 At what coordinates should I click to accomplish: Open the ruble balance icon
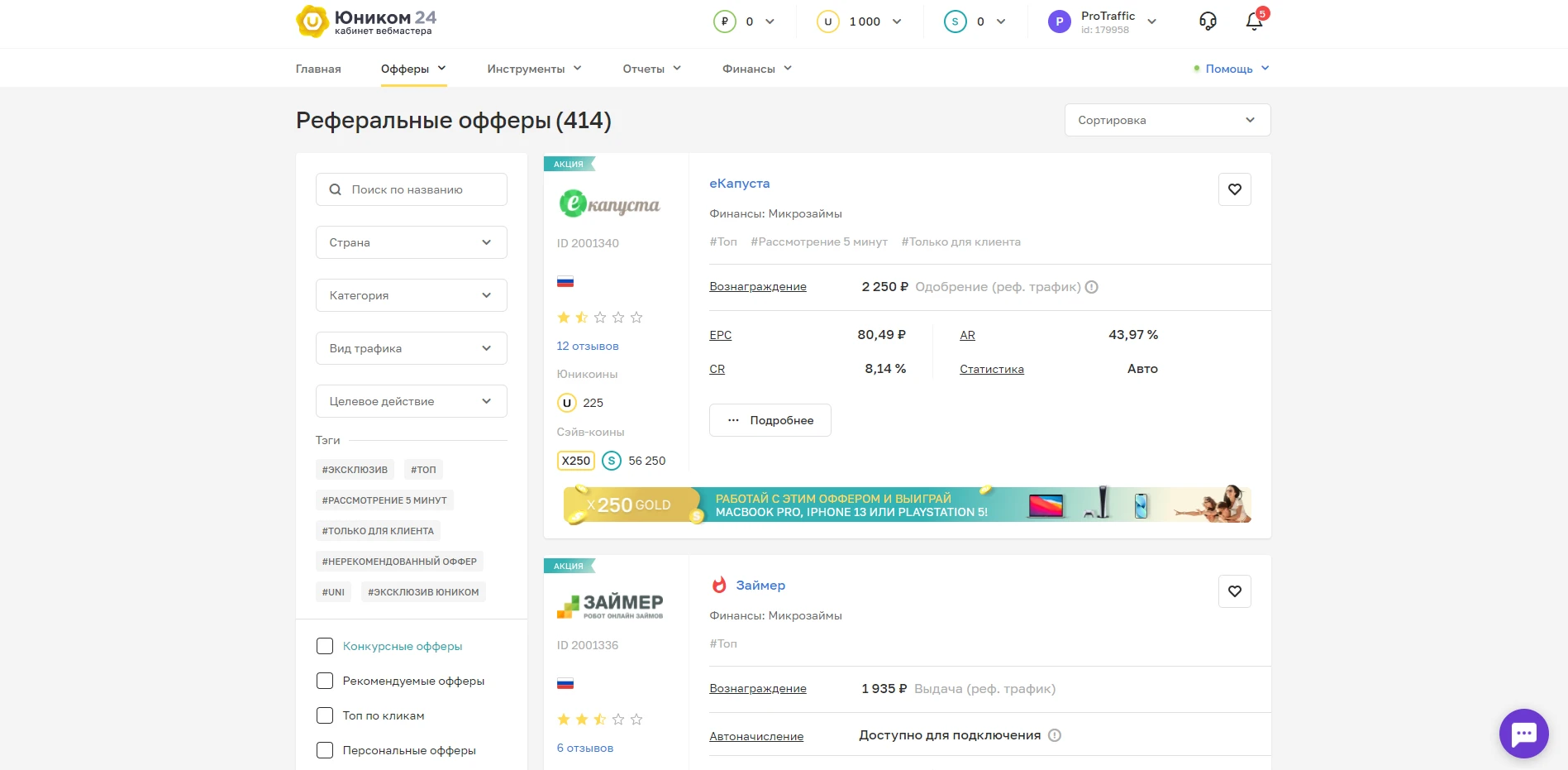[724, 22]
